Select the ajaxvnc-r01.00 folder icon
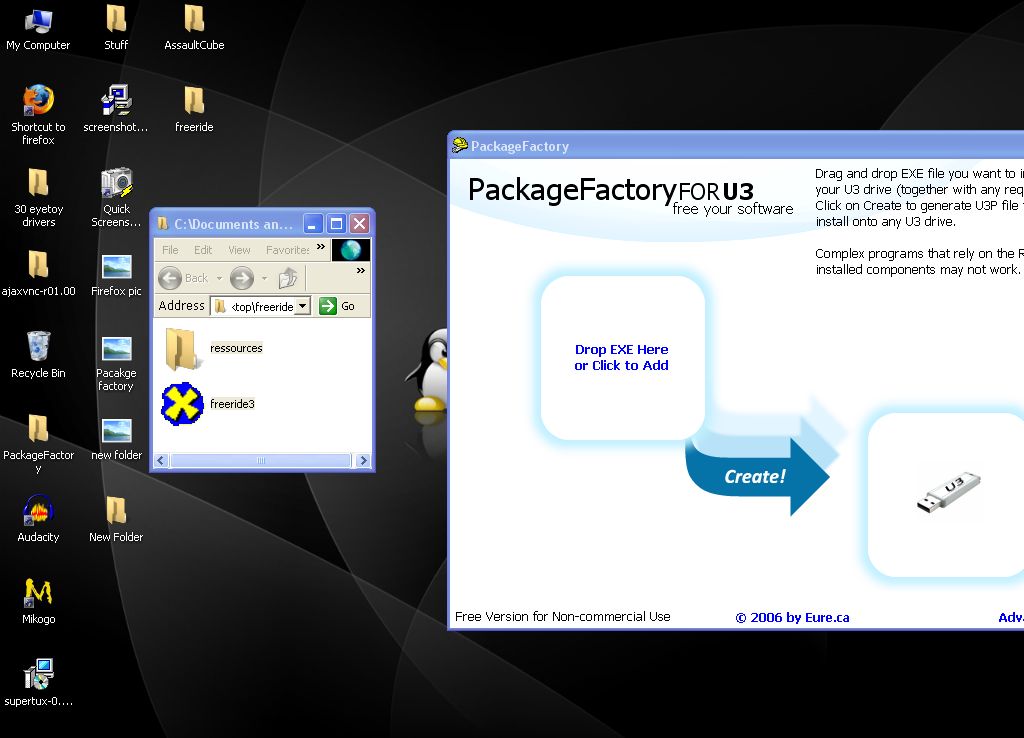Viewport: 1024px width, 738px height. pyautogui.click(x=38, y=273)
